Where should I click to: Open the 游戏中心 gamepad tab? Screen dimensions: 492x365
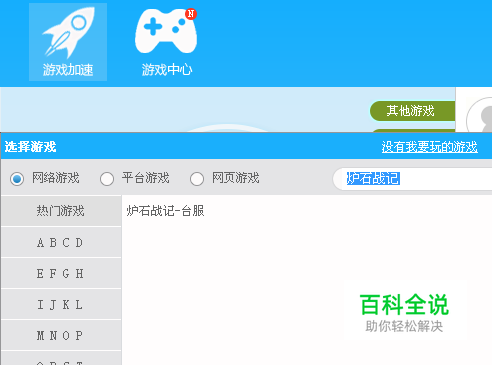(x=167, y=42)
